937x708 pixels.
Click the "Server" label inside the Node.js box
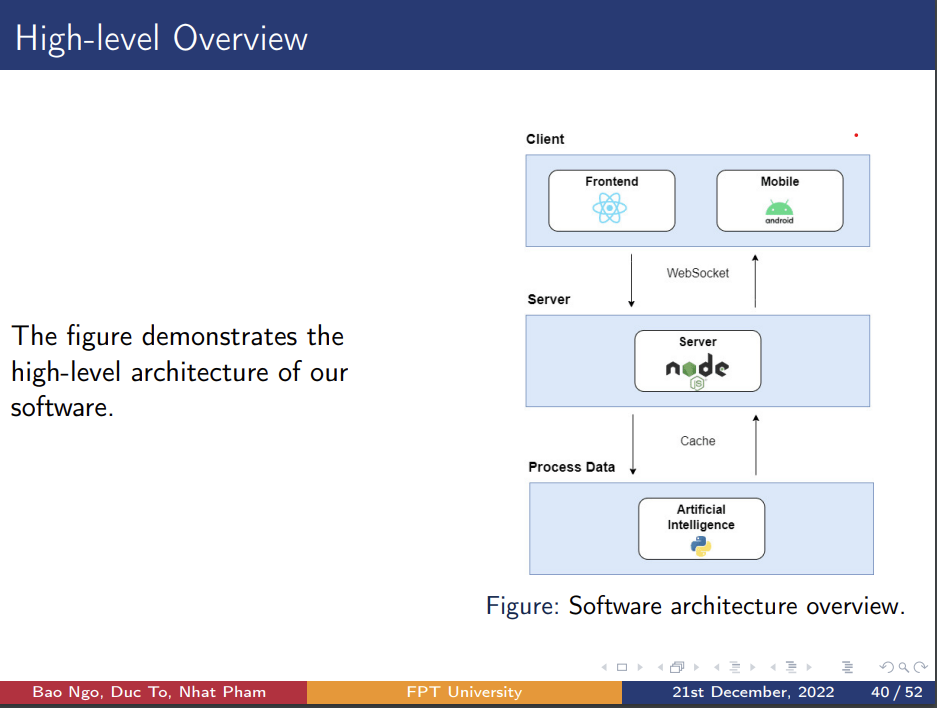pos(698,342)
